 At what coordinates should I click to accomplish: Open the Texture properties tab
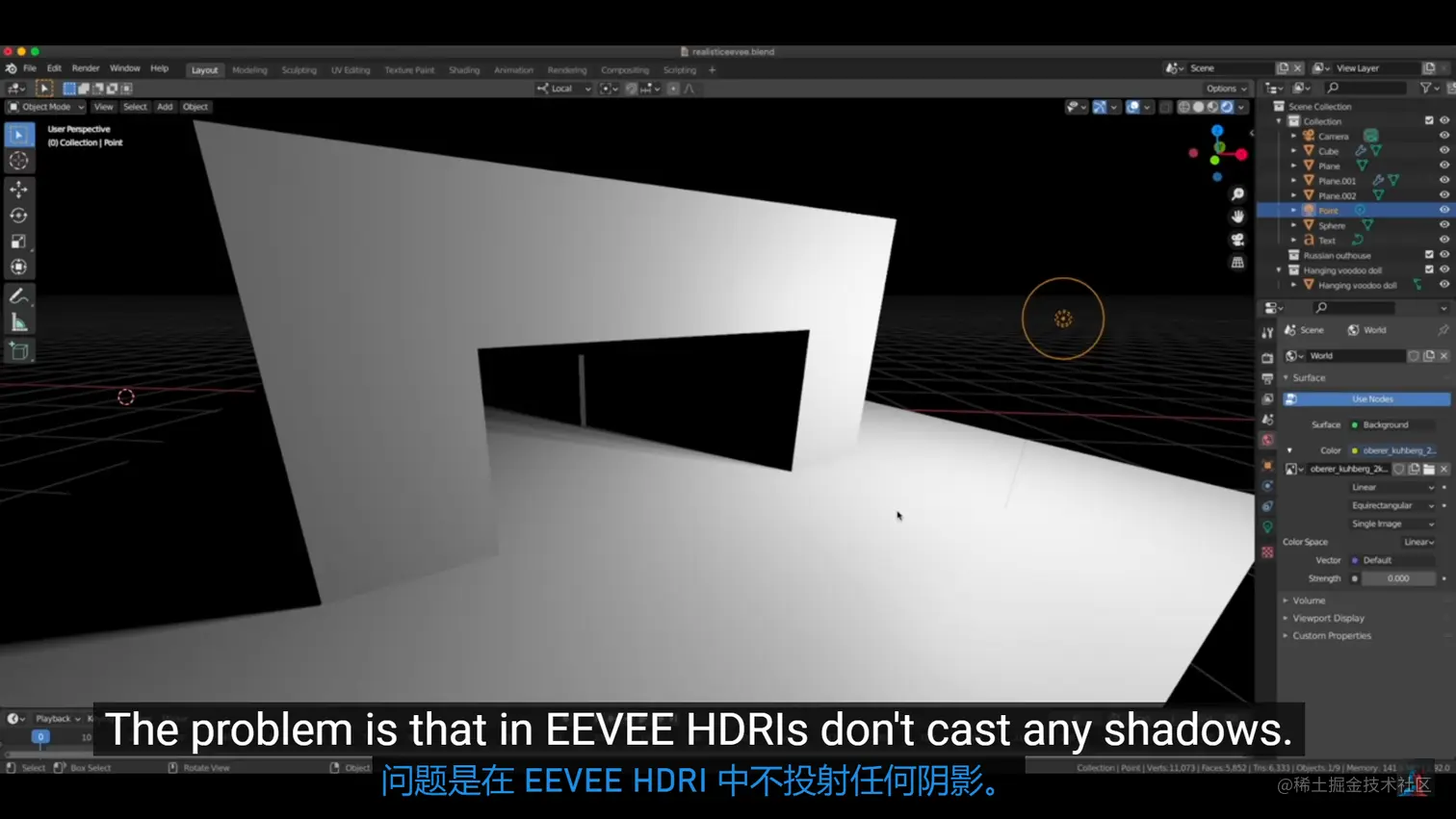pos(1267,552)
